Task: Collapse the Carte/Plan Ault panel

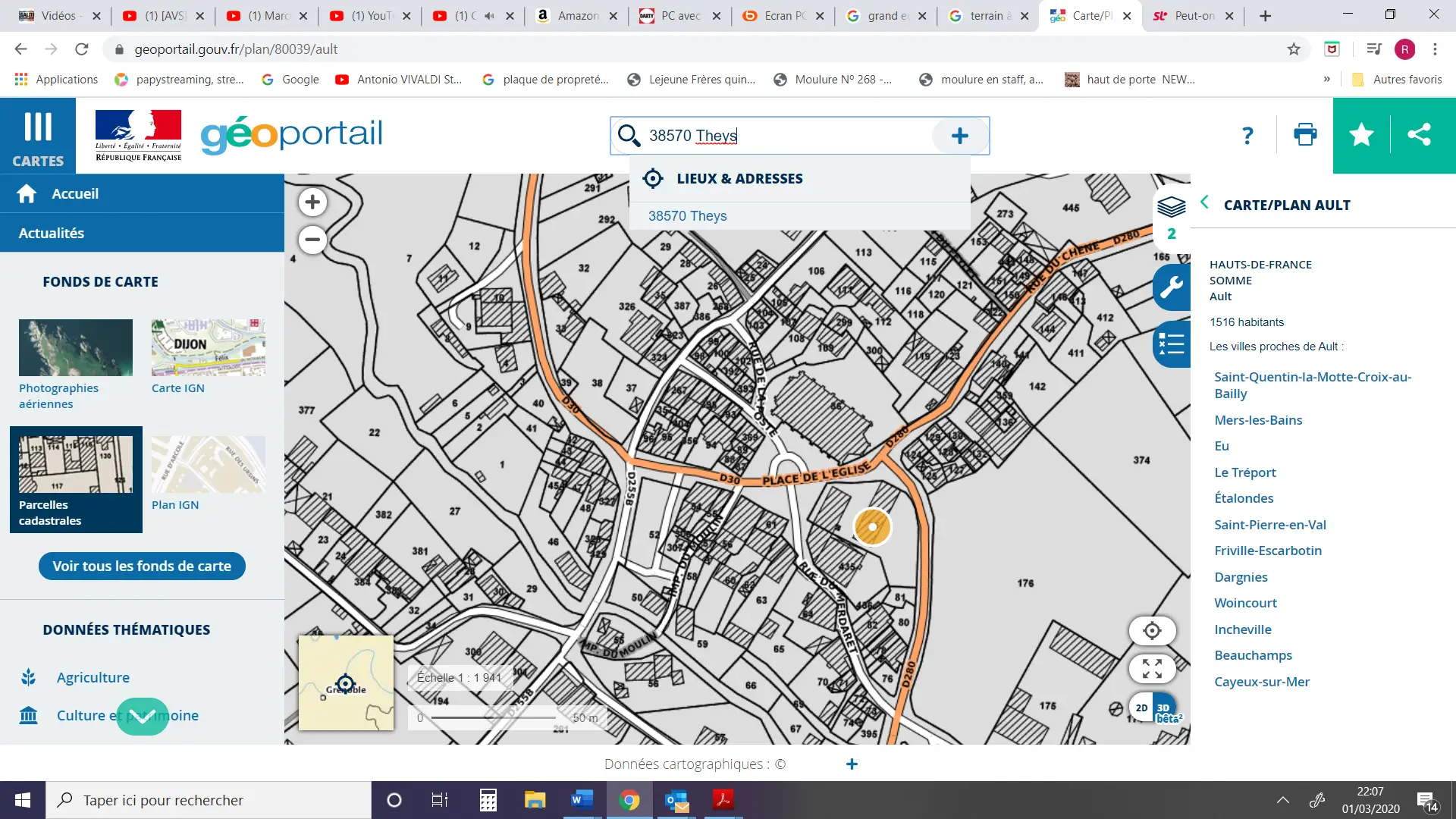Action: [x=1204, y=202]
